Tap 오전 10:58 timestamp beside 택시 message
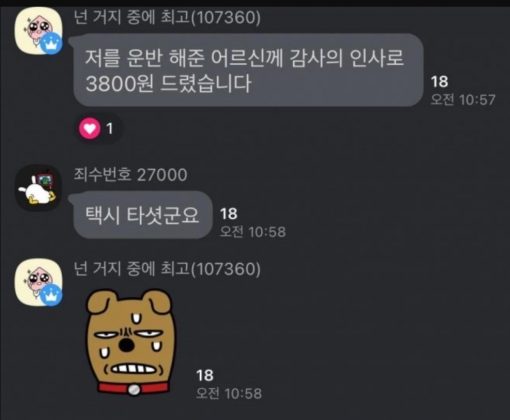Viewport: 510px width, 420px height. point(253,232)
